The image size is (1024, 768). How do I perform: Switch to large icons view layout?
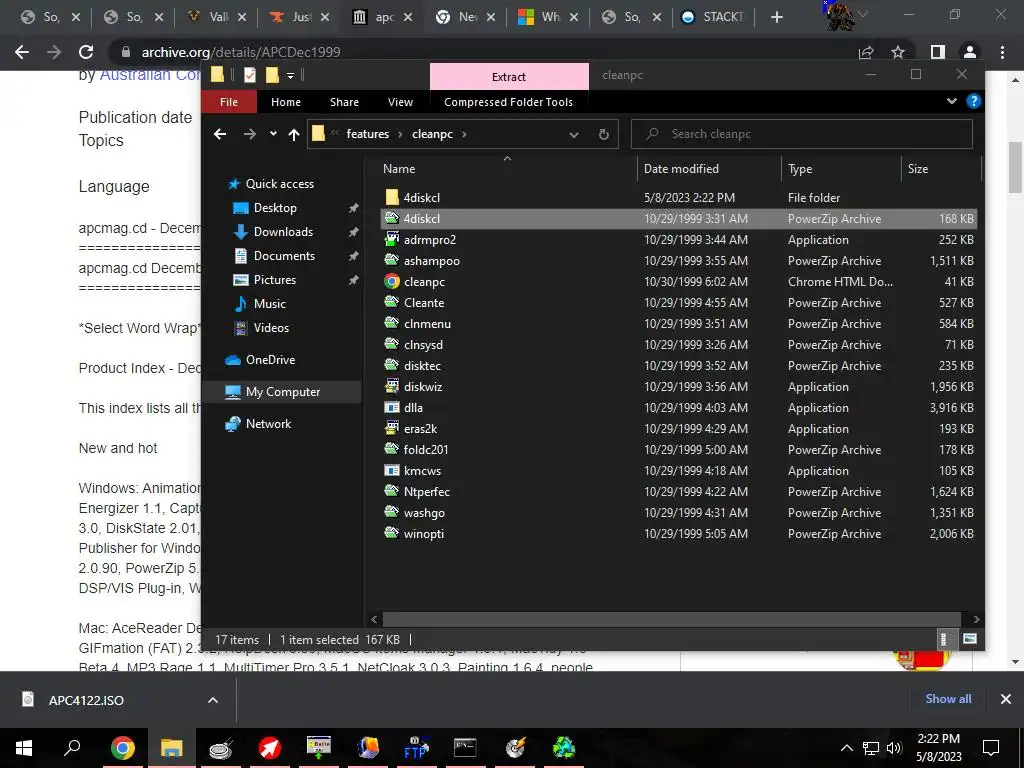point(970,639)
